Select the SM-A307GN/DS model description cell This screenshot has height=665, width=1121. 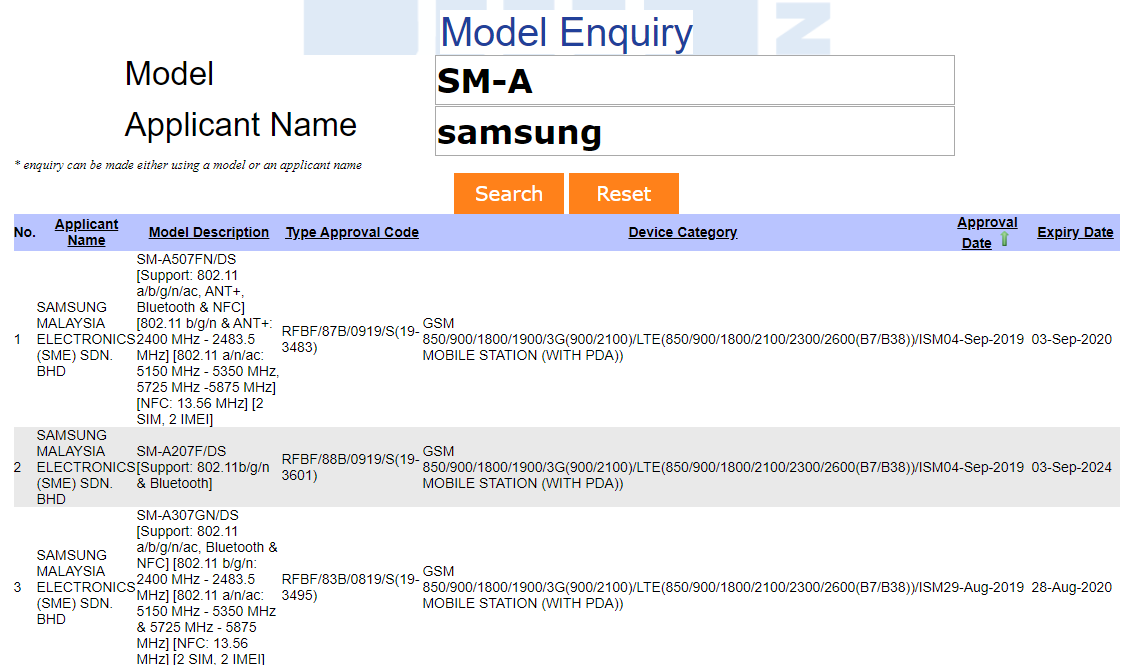point(207,586)
